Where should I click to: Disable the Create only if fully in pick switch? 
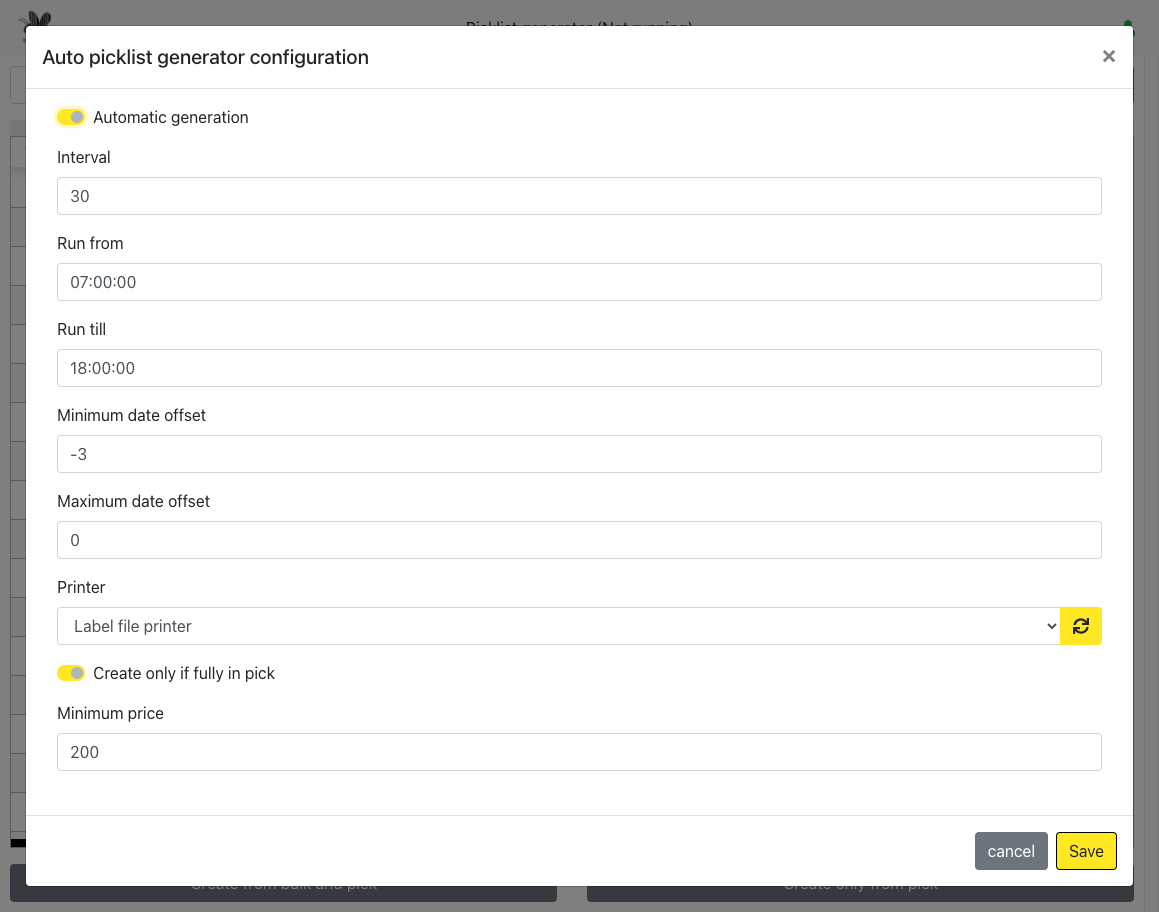71,674
